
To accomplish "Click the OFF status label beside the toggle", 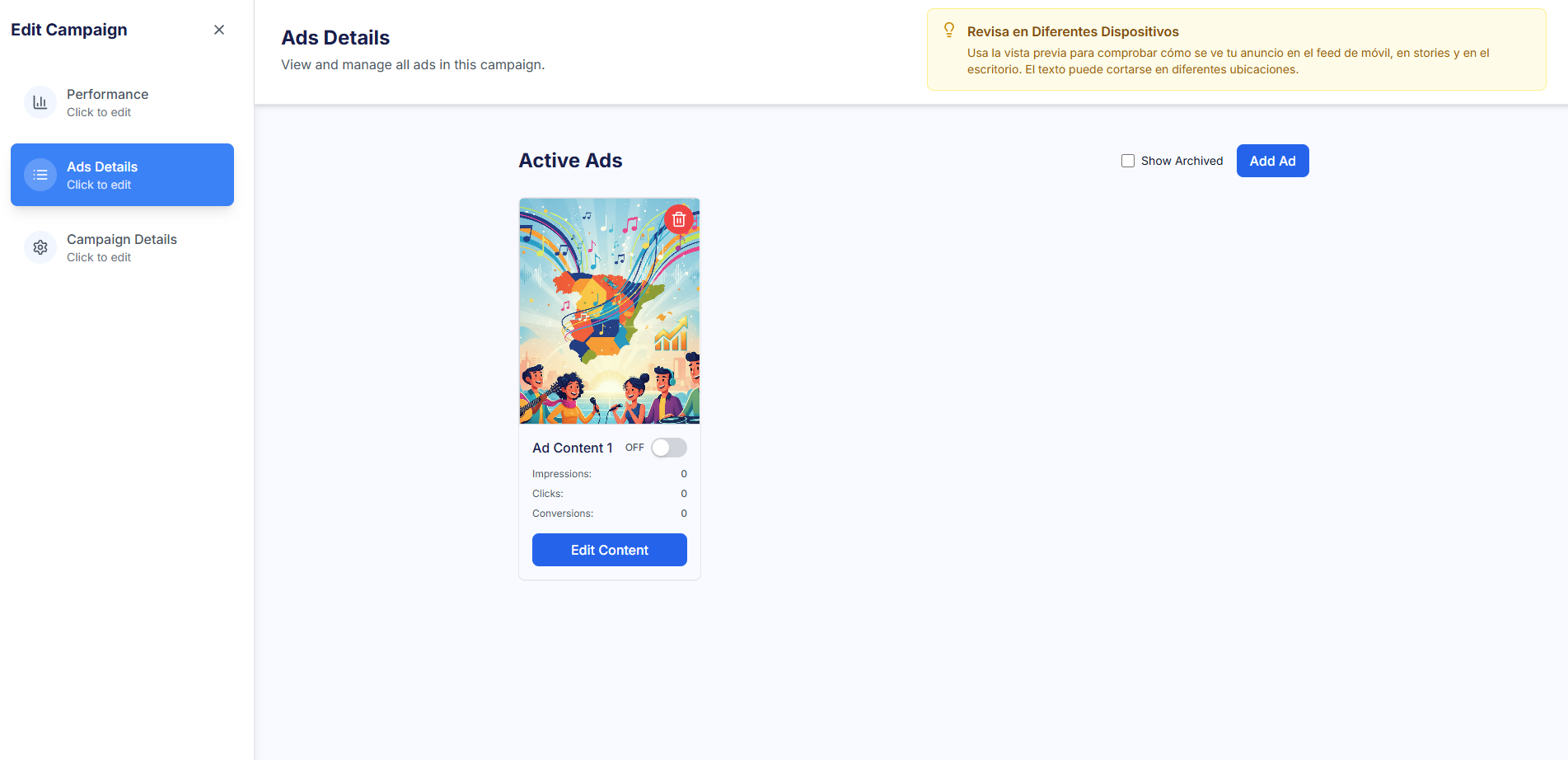I will point(634,448).
